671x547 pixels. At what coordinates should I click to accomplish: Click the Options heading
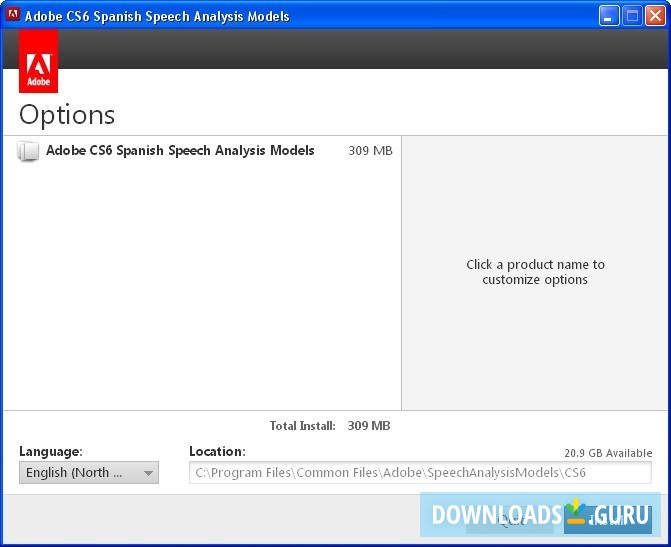click(67, 115)
